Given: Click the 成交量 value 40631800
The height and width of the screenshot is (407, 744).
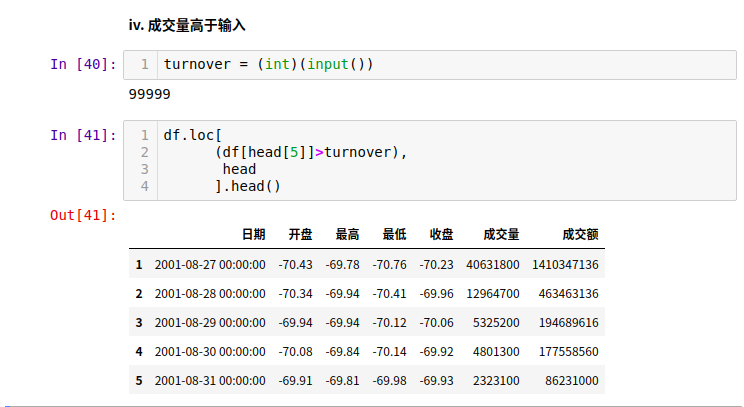Looking at the screenshot, I should point(493,265).
